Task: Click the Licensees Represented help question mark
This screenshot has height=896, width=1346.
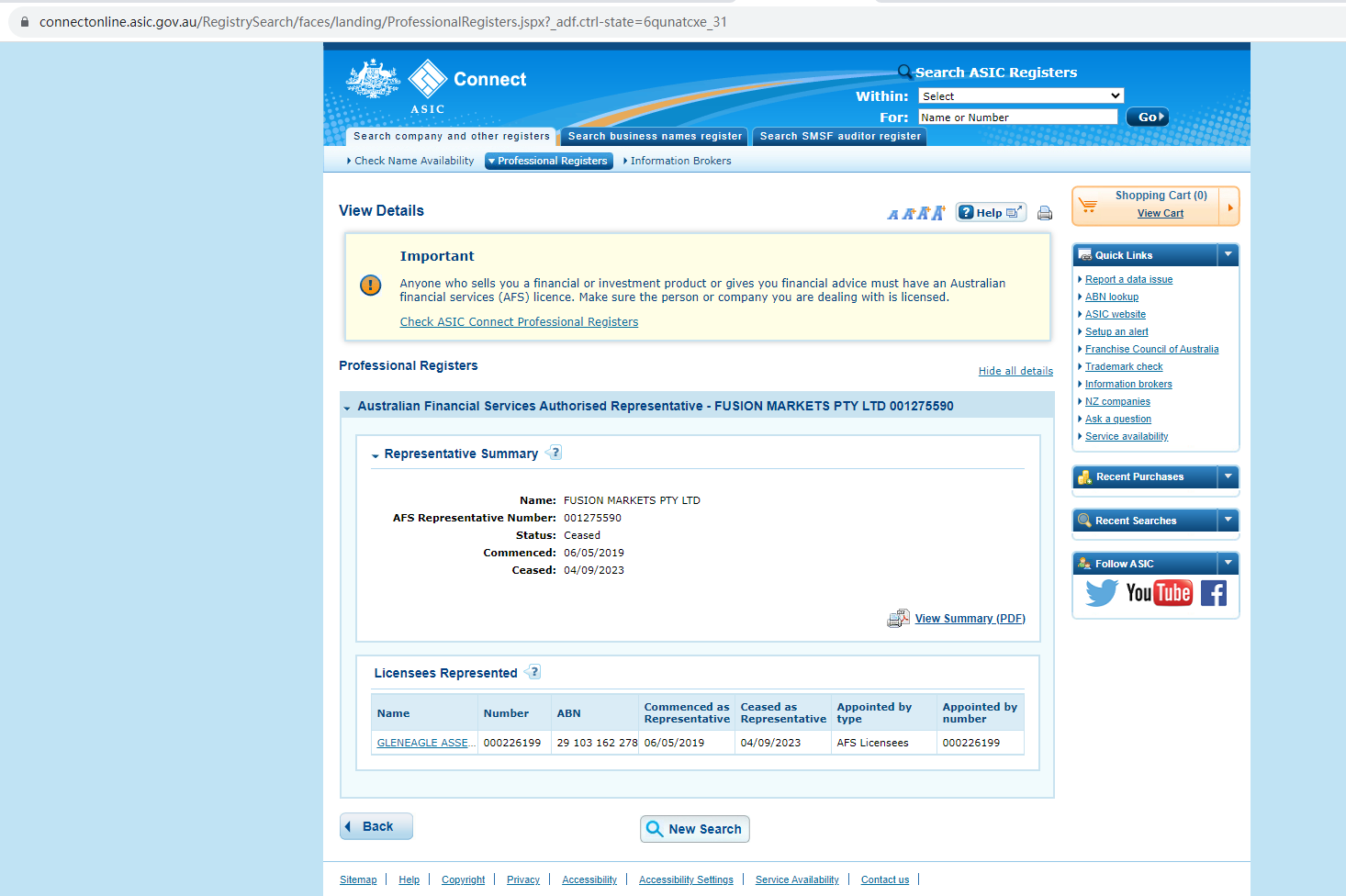Action: [x=533, y=672]
